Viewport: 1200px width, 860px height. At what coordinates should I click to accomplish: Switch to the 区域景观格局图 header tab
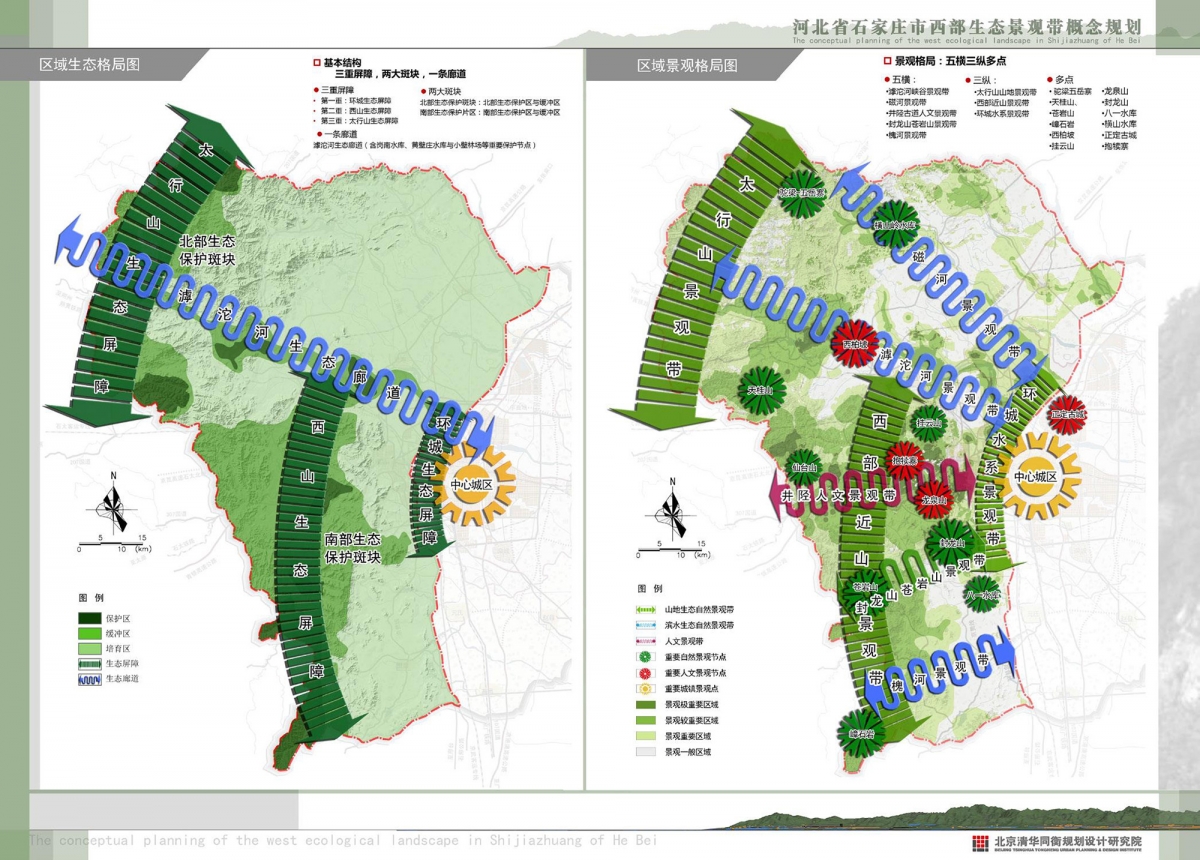[688, 64]
